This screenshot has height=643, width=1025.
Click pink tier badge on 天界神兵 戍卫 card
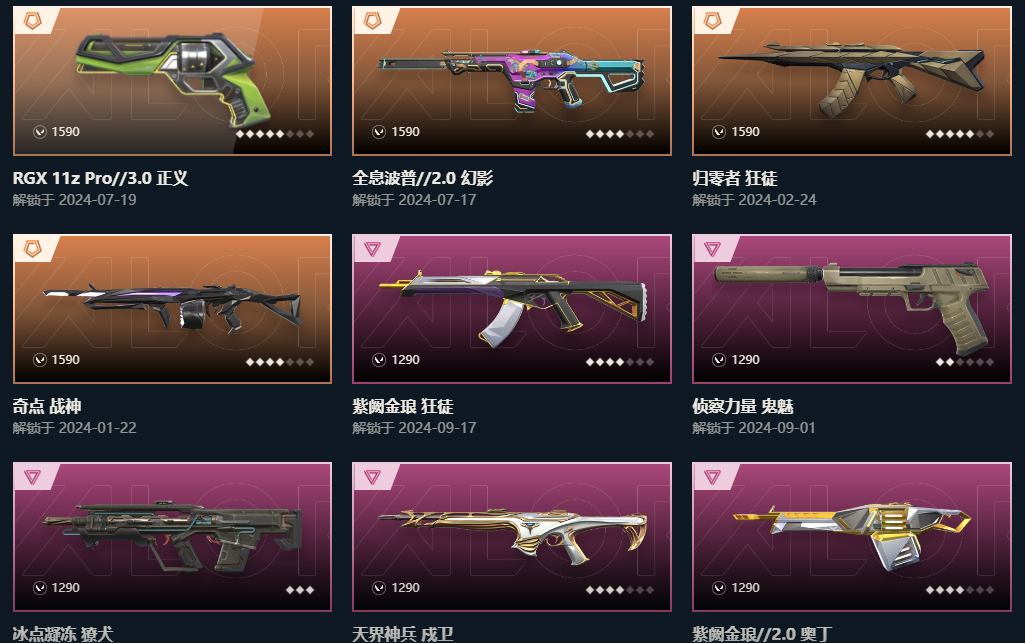point(373,477)
